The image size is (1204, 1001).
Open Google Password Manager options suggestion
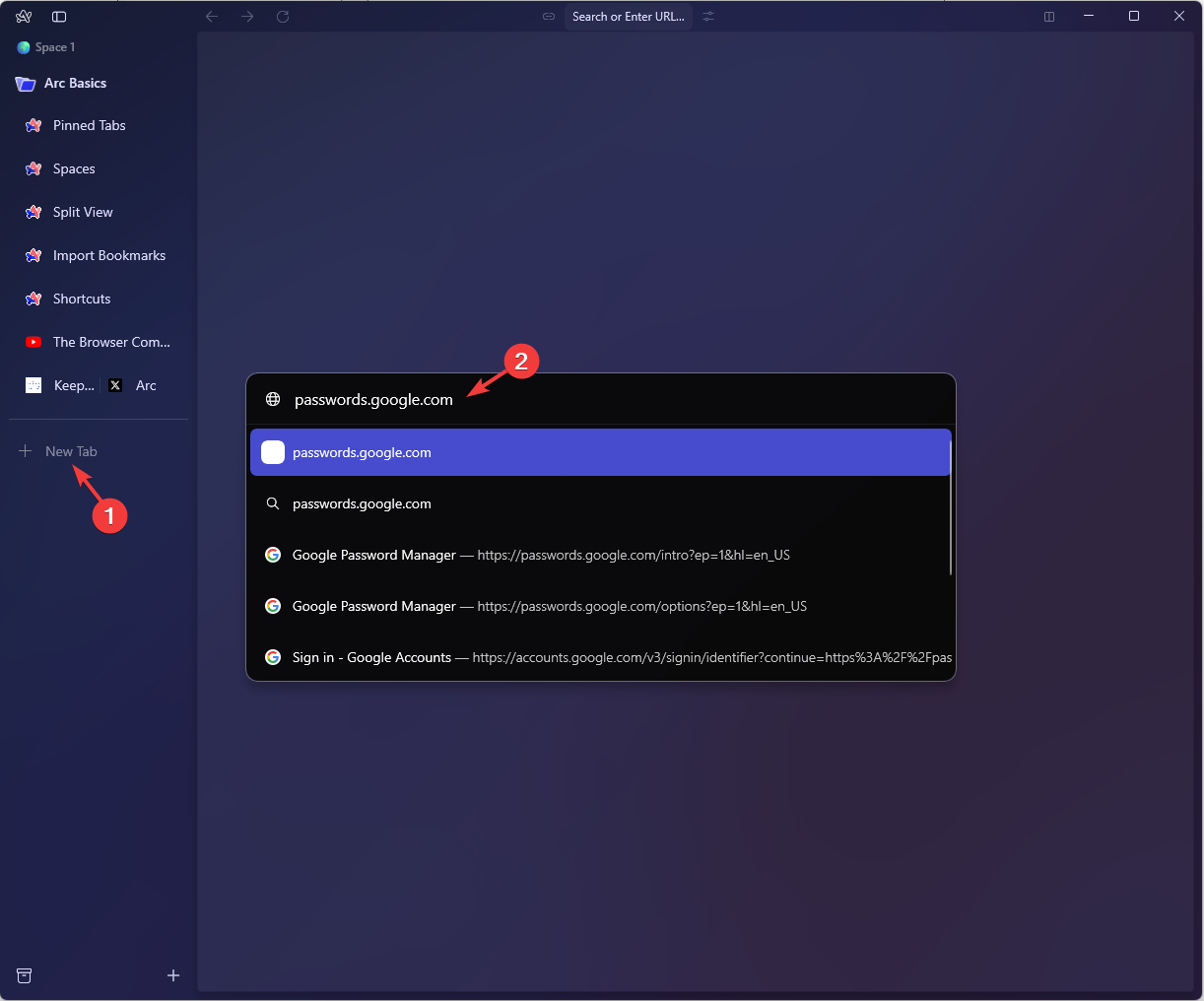(600, 606)
